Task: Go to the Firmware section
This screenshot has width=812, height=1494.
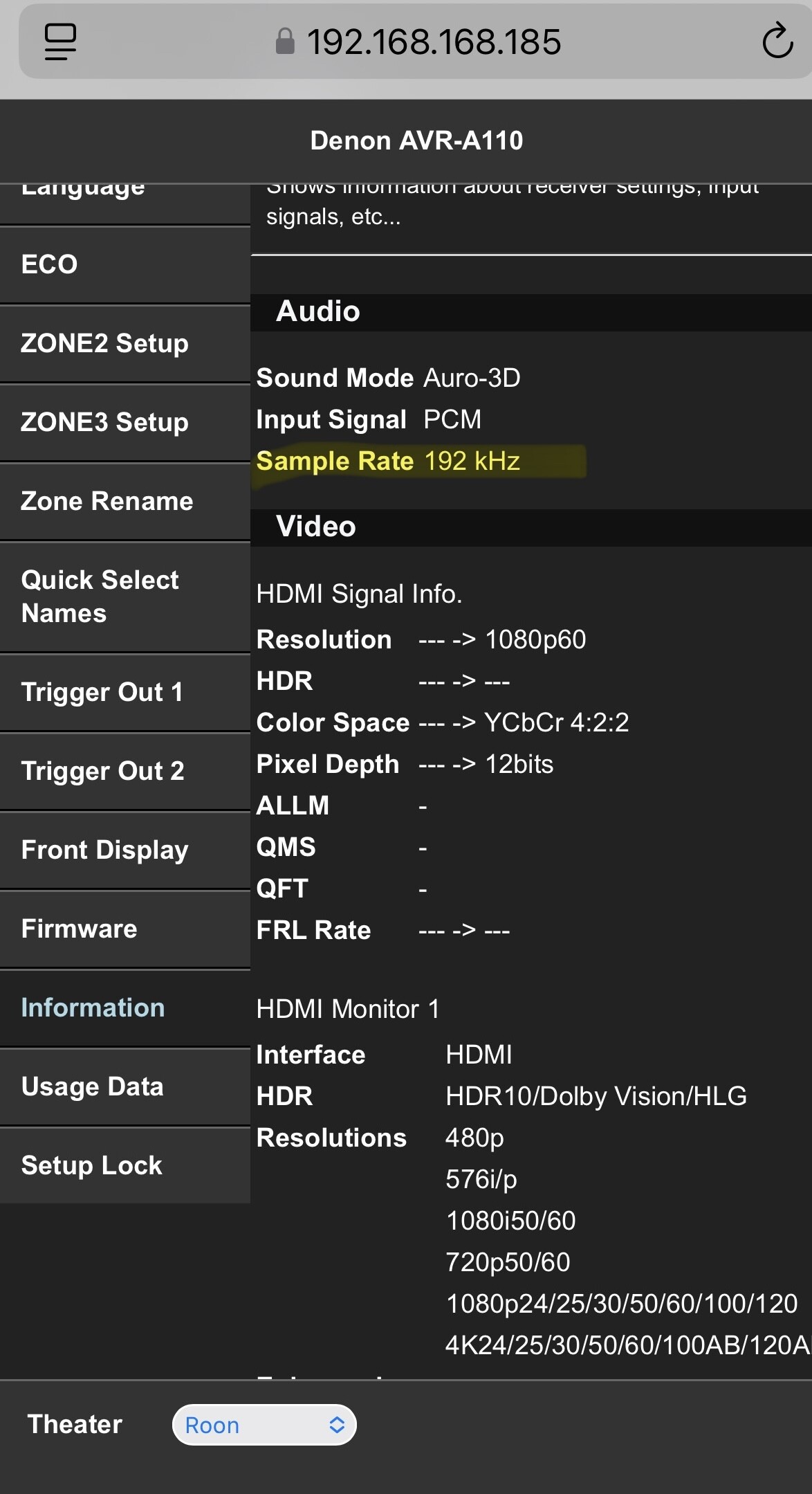Action: (125, 929)
